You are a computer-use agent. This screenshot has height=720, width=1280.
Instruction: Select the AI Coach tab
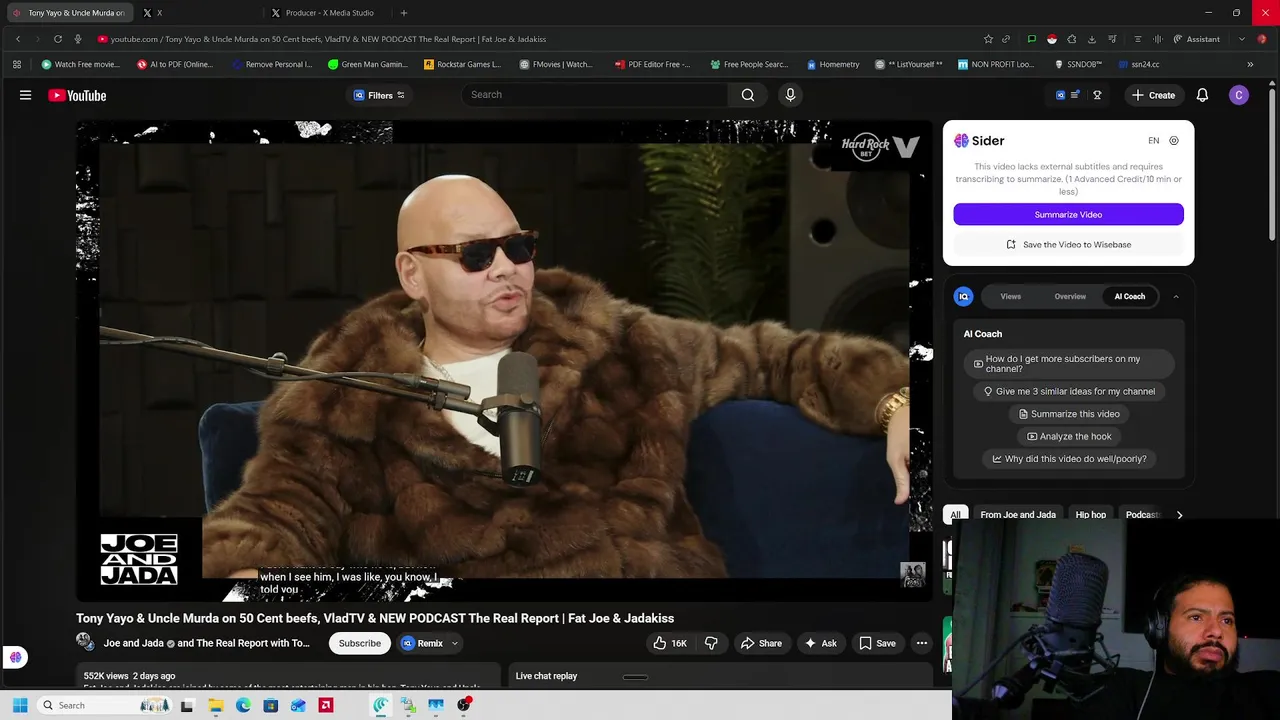tap(1130, 296)
